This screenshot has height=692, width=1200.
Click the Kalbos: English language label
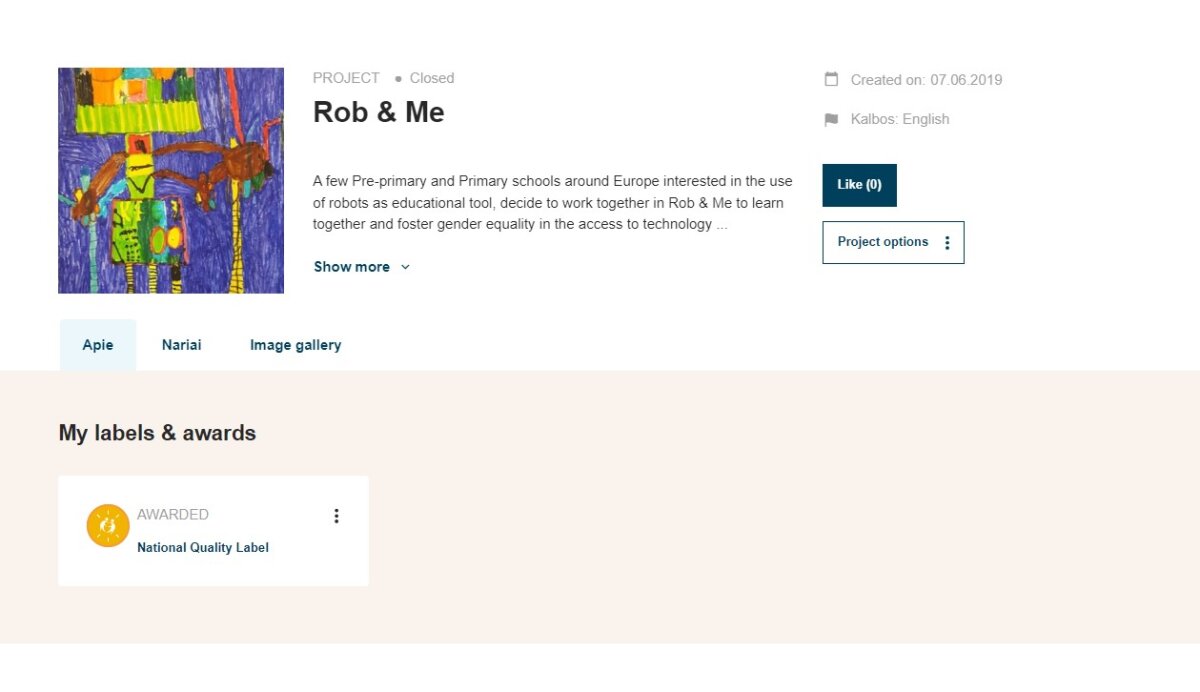coord(900,119)
